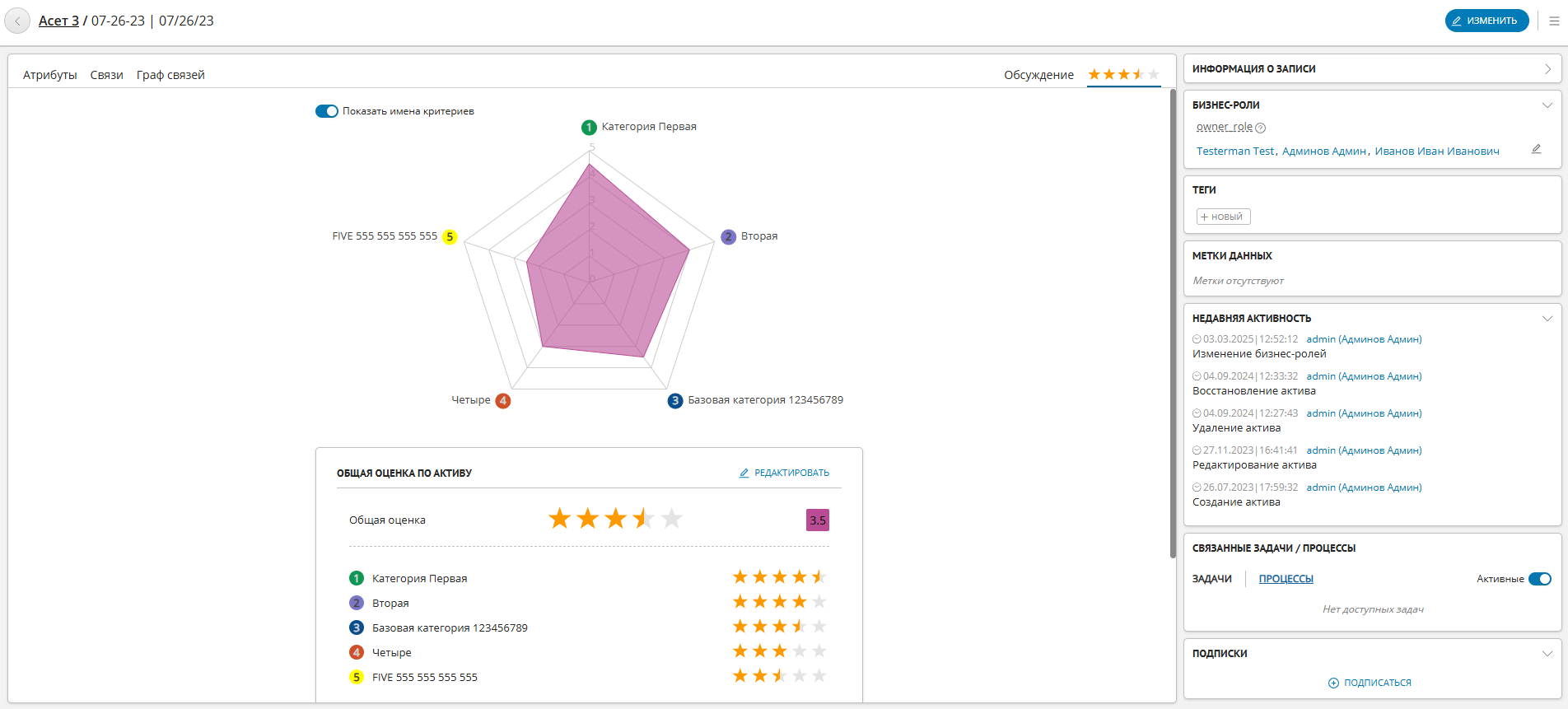Click the back arrow button

coord(17,21)
